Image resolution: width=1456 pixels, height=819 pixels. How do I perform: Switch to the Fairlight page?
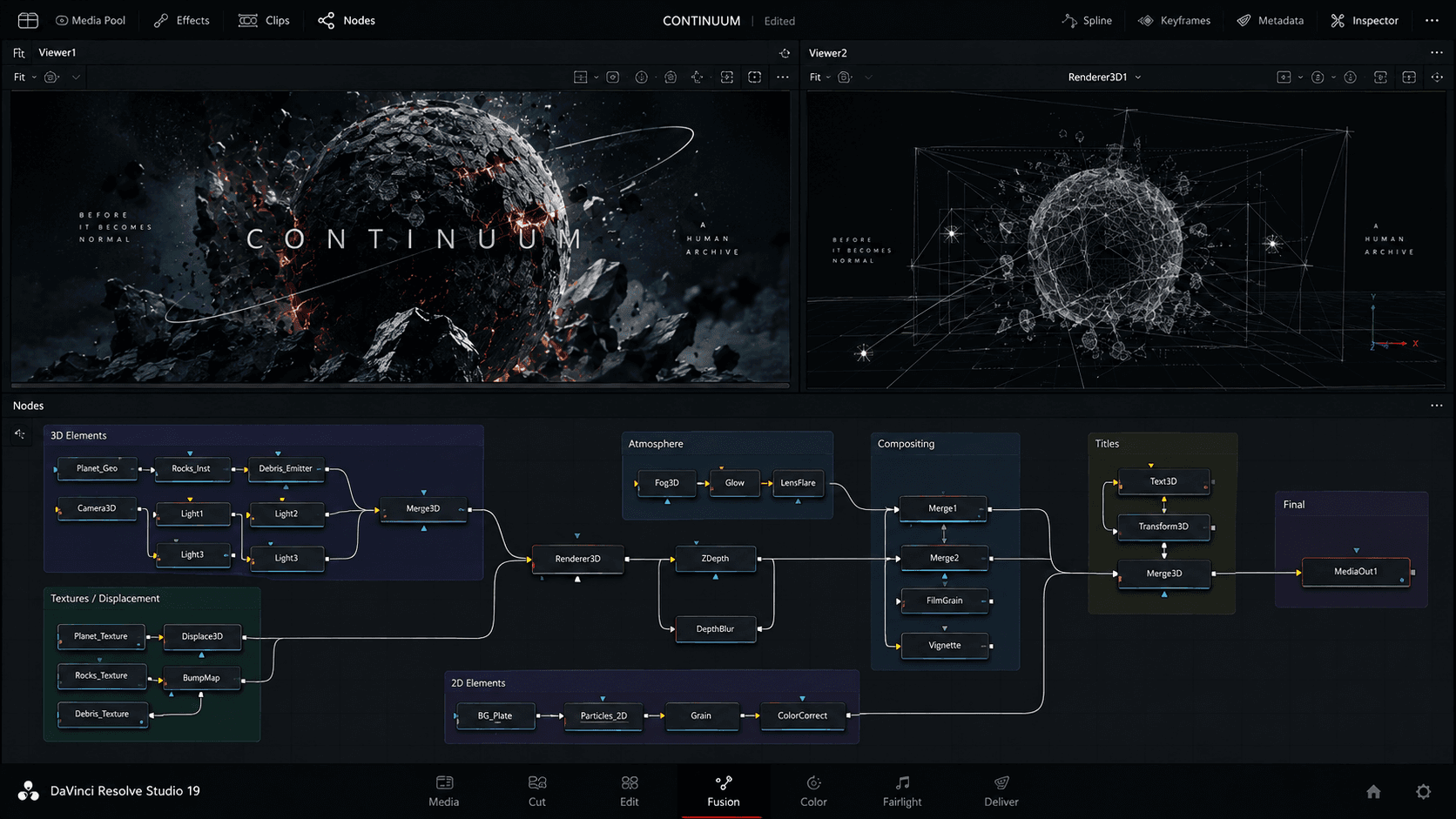tap(902, 791)
